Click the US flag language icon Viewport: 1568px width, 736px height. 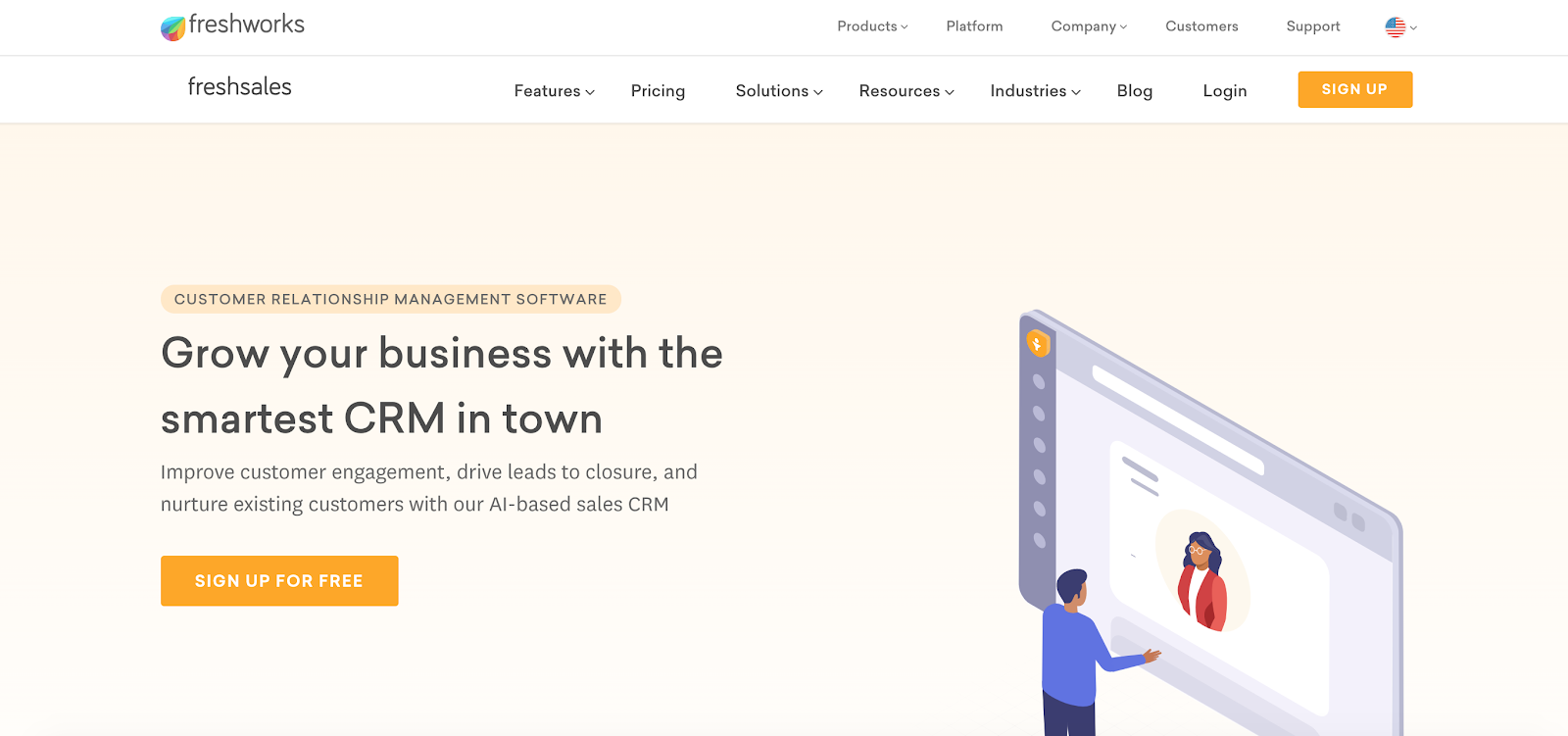tap(1395, 27)
